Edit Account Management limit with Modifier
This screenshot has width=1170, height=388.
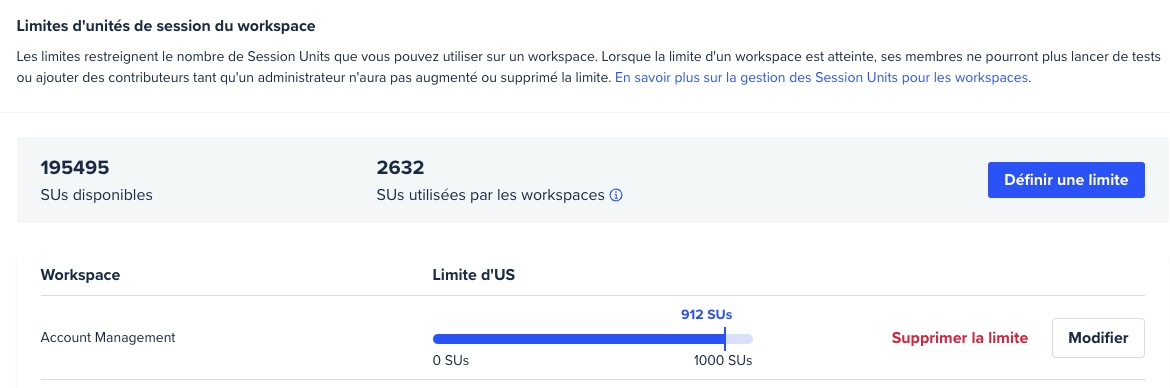pos(1098,338)
